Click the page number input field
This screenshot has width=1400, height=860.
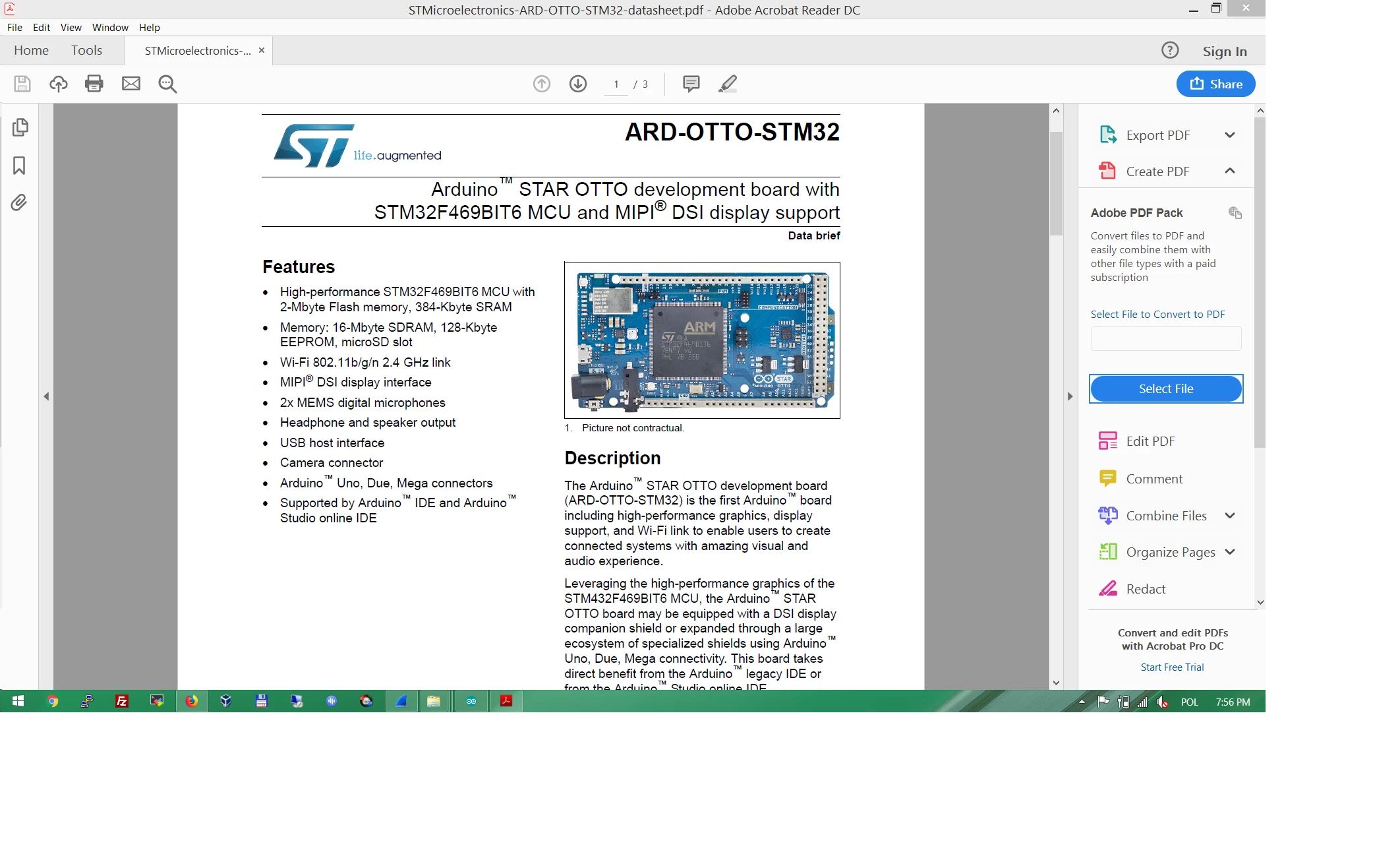(616, 84)
